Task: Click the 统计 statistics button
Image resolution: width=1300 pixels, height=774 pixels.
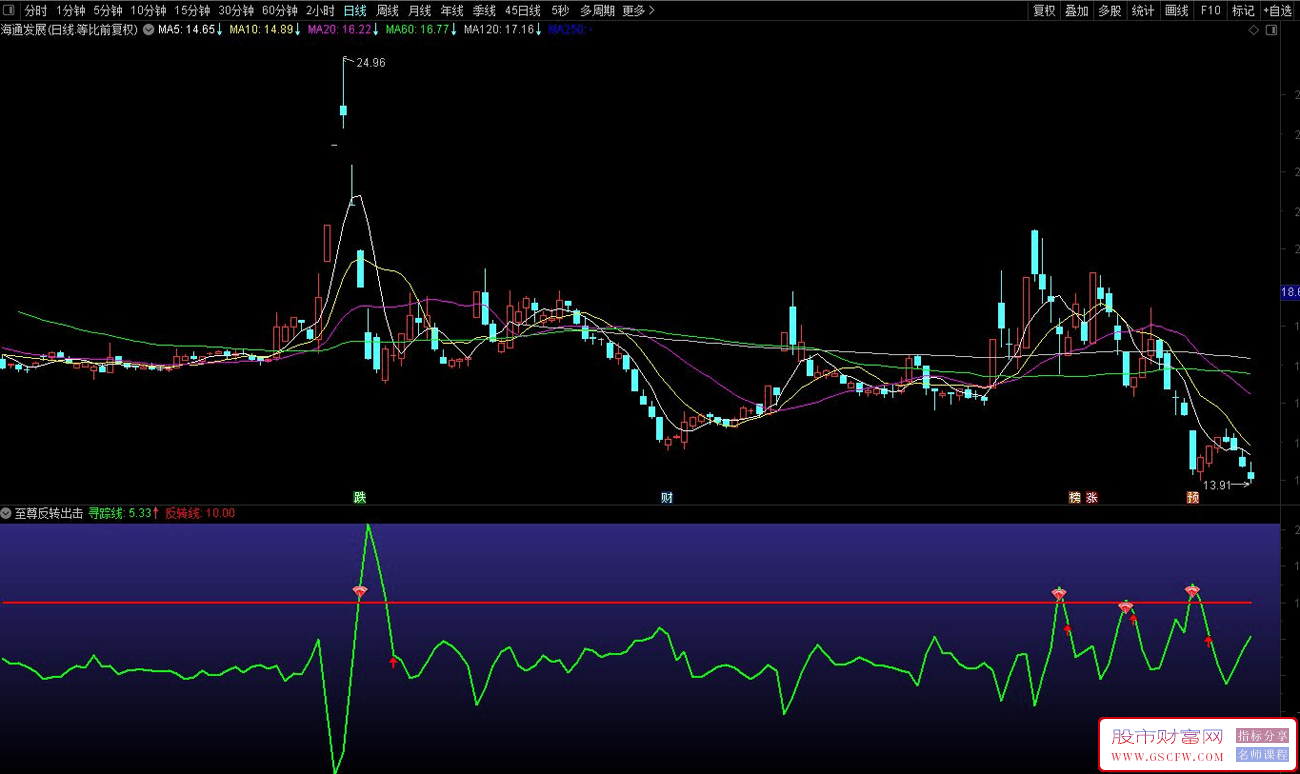Action: (1143, 10)
